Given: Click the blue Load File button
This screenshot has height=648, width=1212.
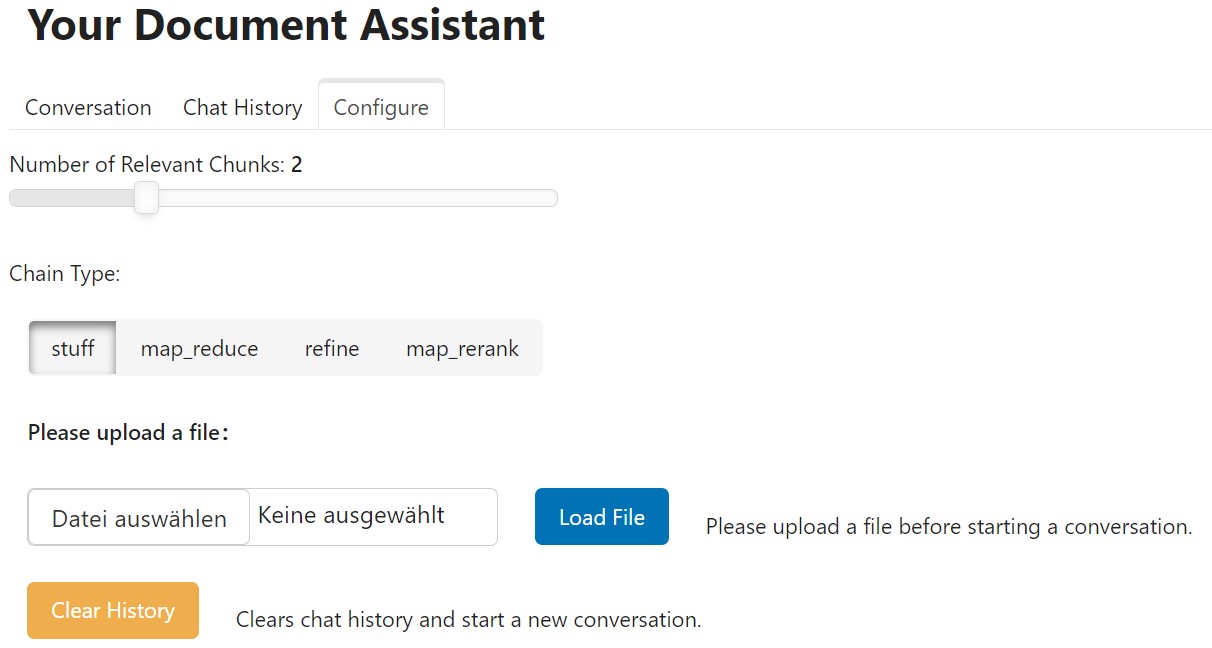Looking at the screenshot, I should click(602, 516).
